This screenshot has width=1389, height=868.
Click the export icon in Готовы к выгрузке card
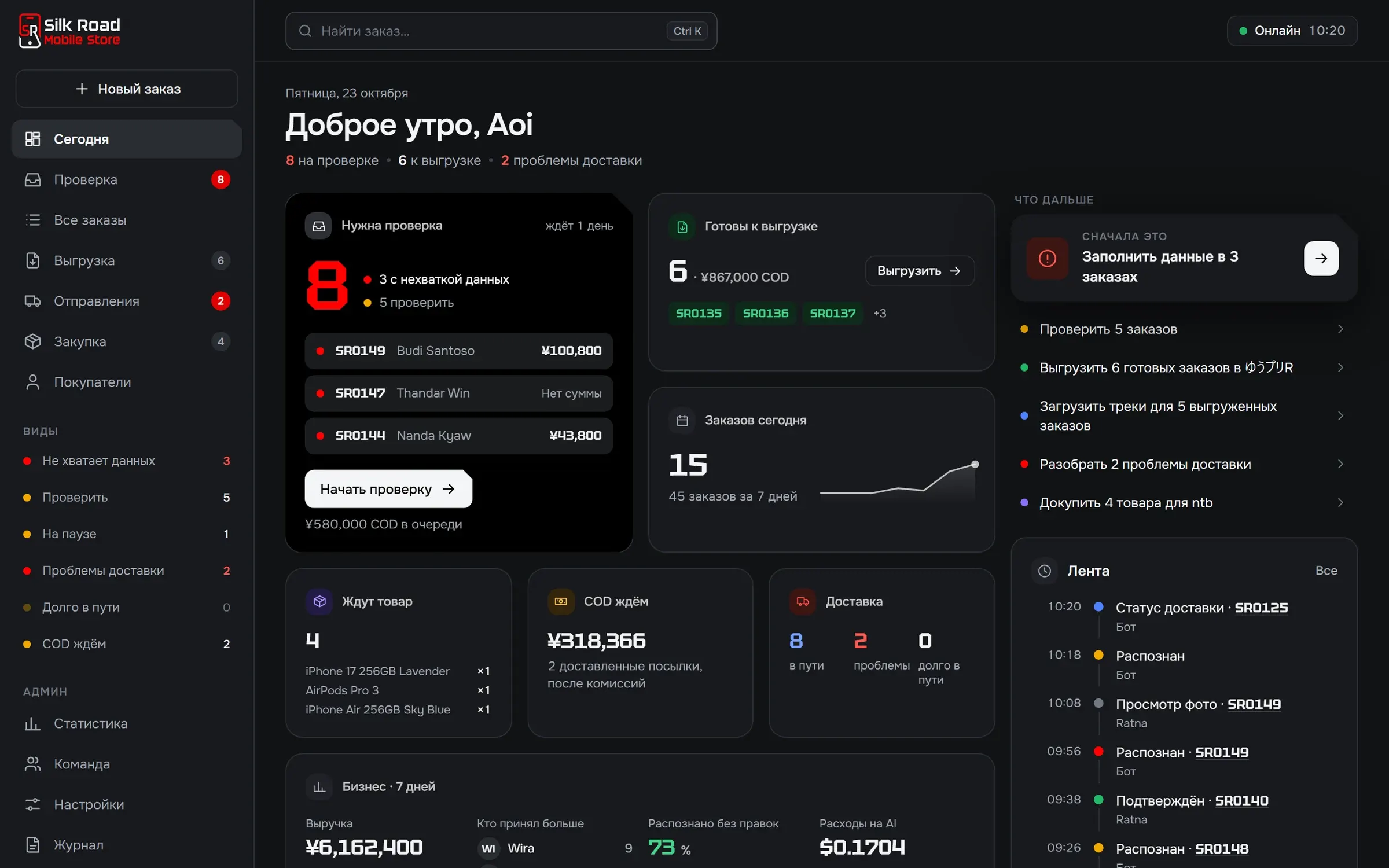pyautogui.click(x=682, y=226)
